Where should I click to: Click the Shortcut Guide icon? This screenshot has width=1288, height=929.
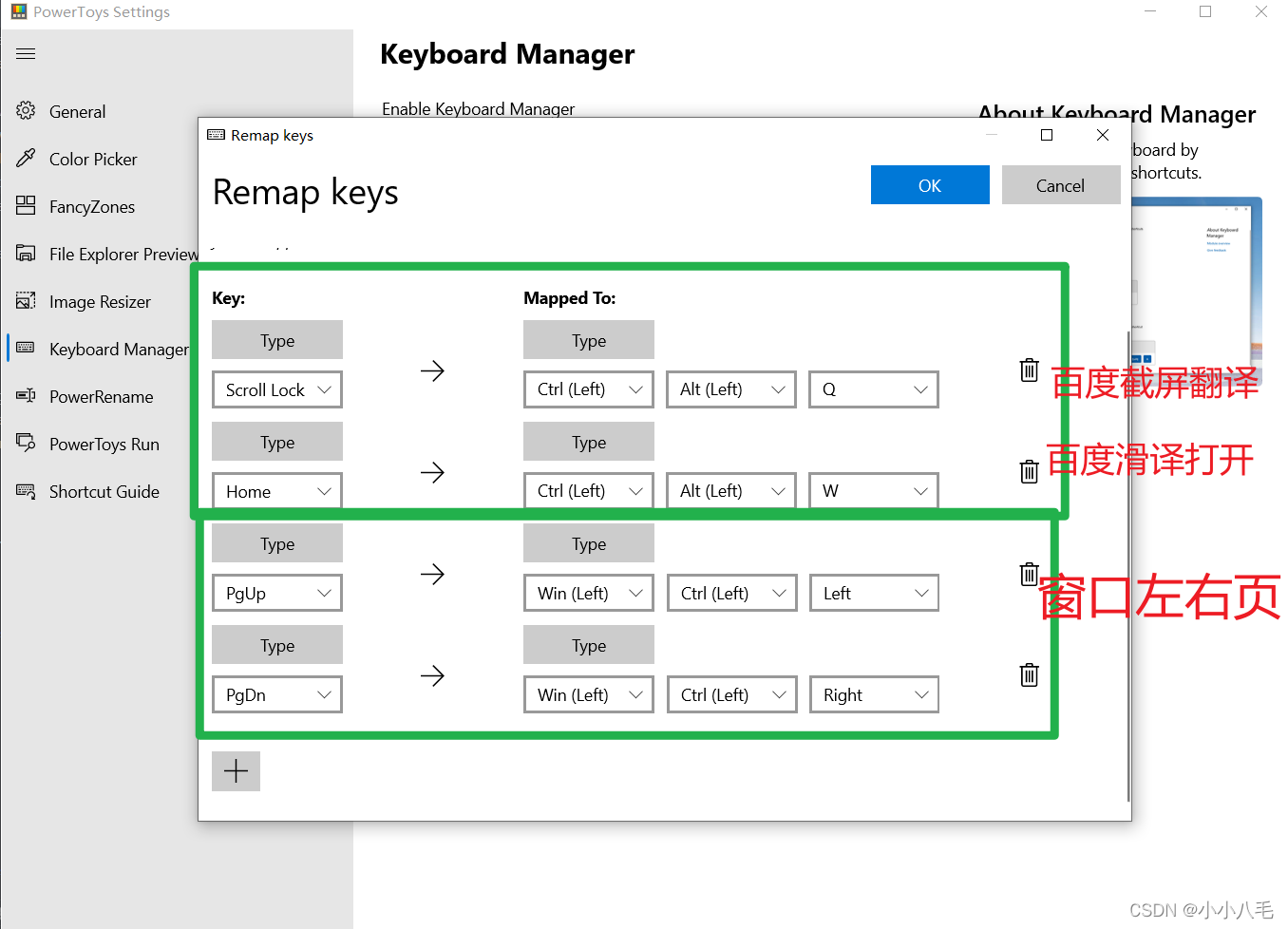click(x=26, y=490)
